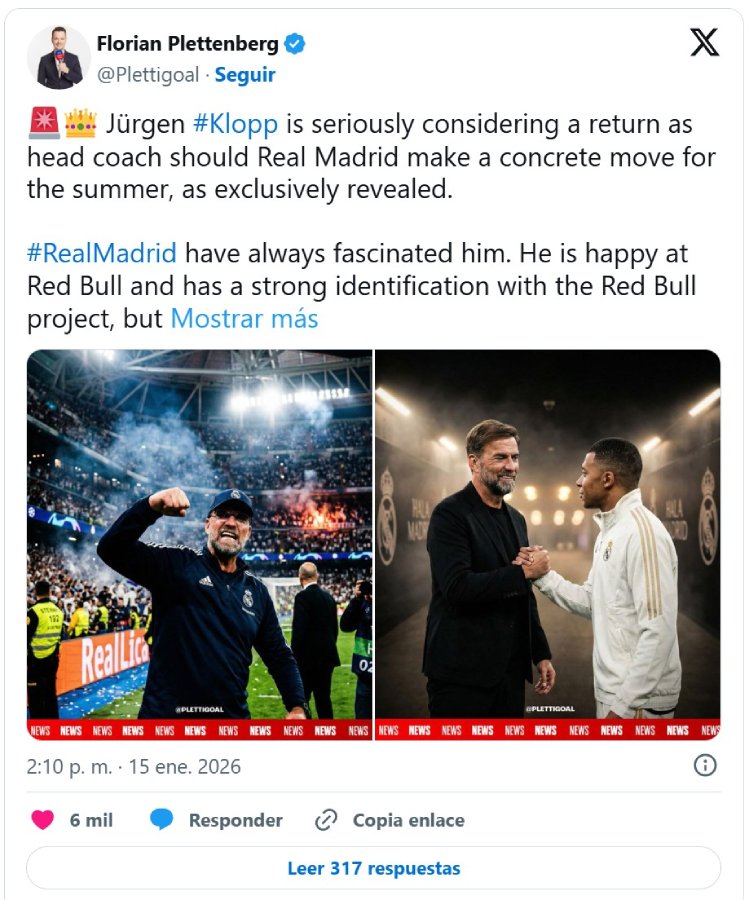Open Florian Plettenberg's profile picture
Viewport: 749px width, 900px height.
click(x=59, y=58)
